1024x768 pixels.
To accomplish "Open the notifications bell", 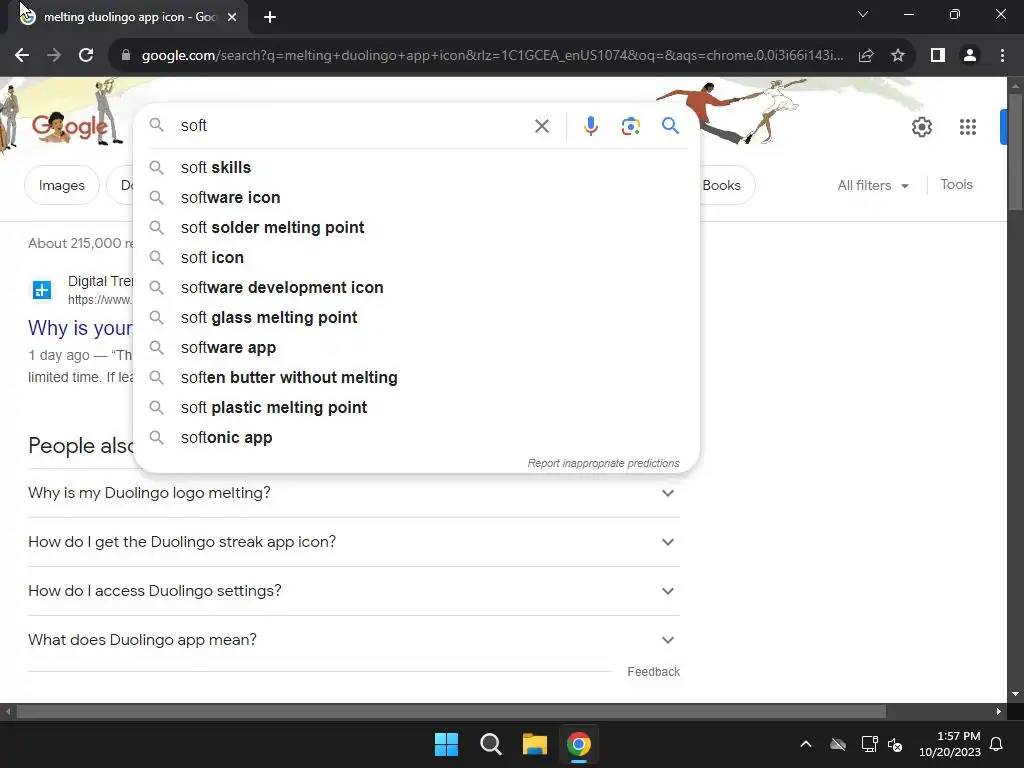I will click(997, 744).
